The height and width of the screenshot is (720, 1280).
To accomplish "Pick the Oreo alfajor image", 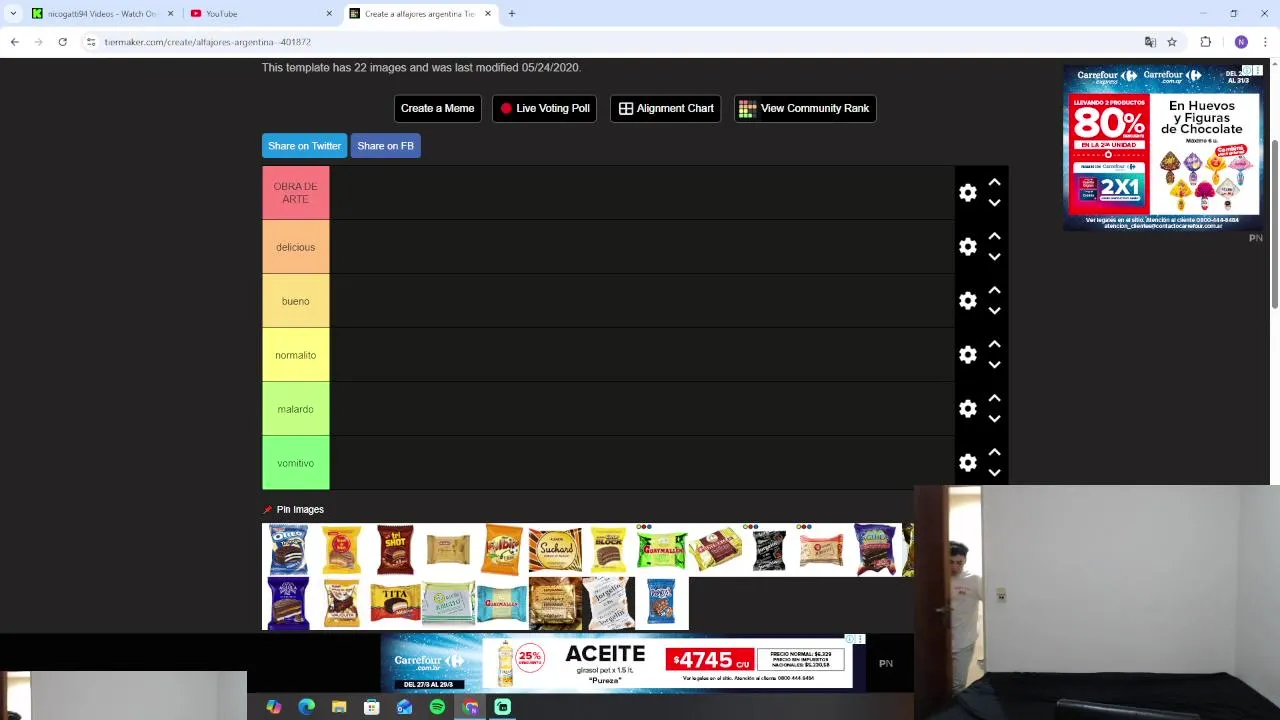I will 288,549.
